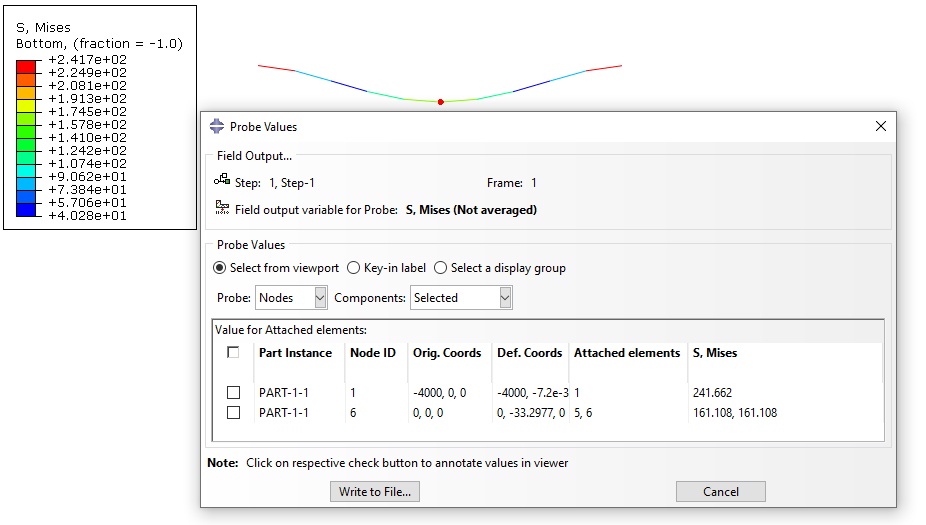Close the Probe Values dialog

881,126
